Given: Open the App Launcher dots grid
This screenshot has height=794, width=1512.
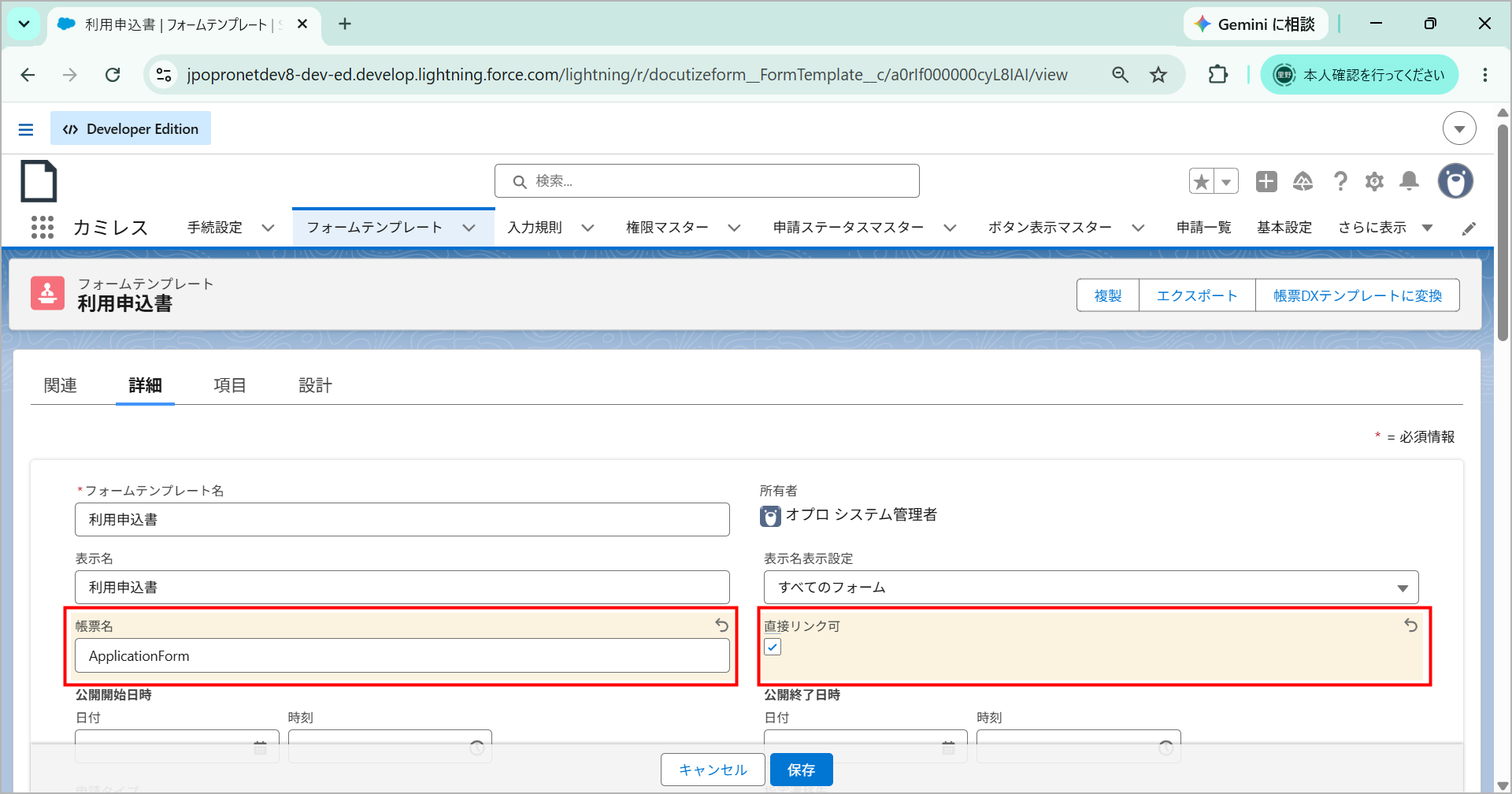Looking at the screenshot, I should coord(43,228).
